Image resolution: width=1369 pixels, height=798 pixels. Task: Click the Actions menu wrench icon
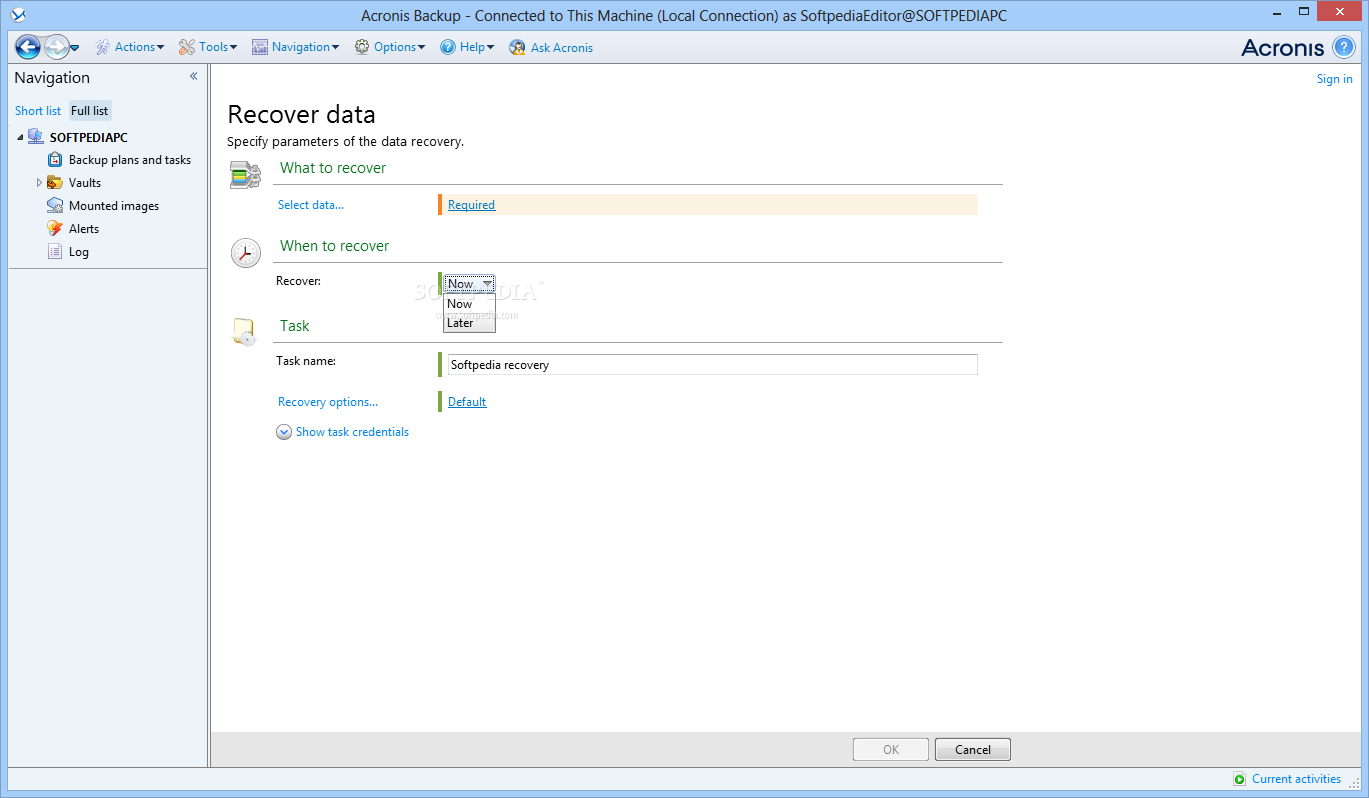[103, 47]
